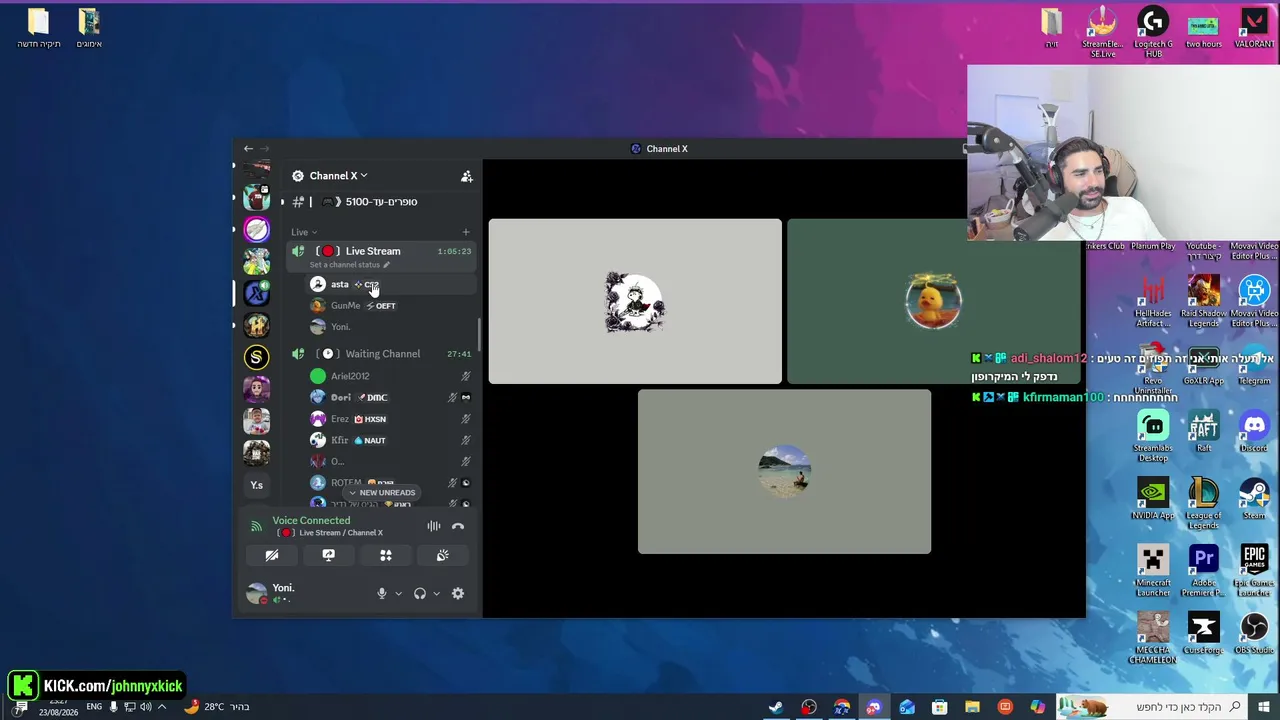Open the Steam desktop shortcut

coord(1254,499)
